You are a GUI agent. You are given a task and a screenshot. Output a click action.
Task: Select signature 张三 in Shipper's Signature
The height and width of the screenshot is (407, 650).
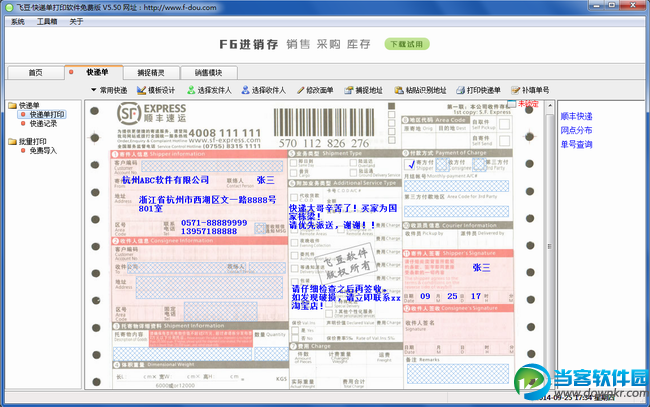pyautogui.click(x=481, y=268)
